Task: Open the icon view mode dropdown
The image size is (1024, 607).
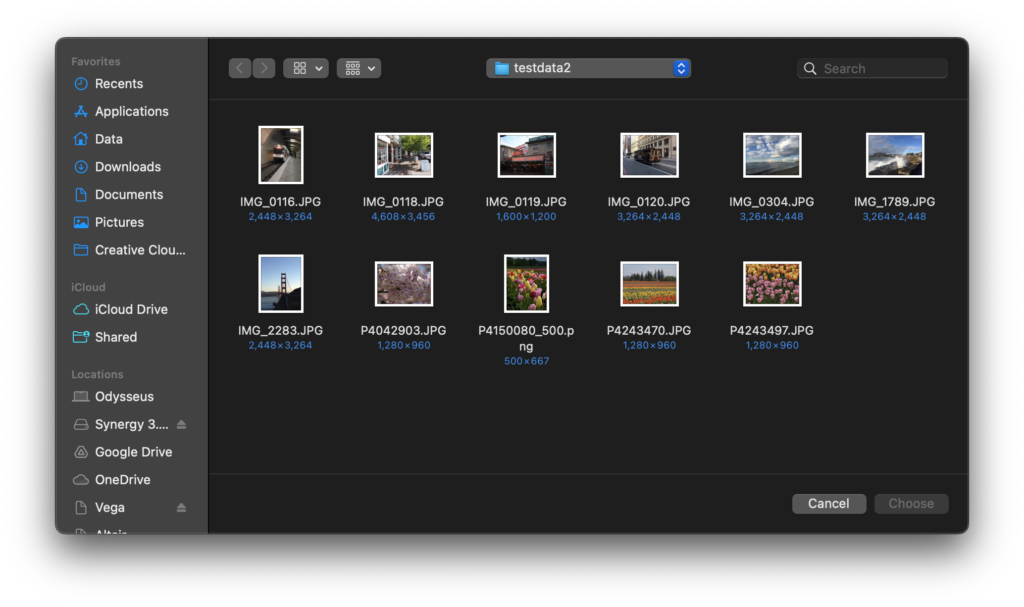Action: (306, 68)
